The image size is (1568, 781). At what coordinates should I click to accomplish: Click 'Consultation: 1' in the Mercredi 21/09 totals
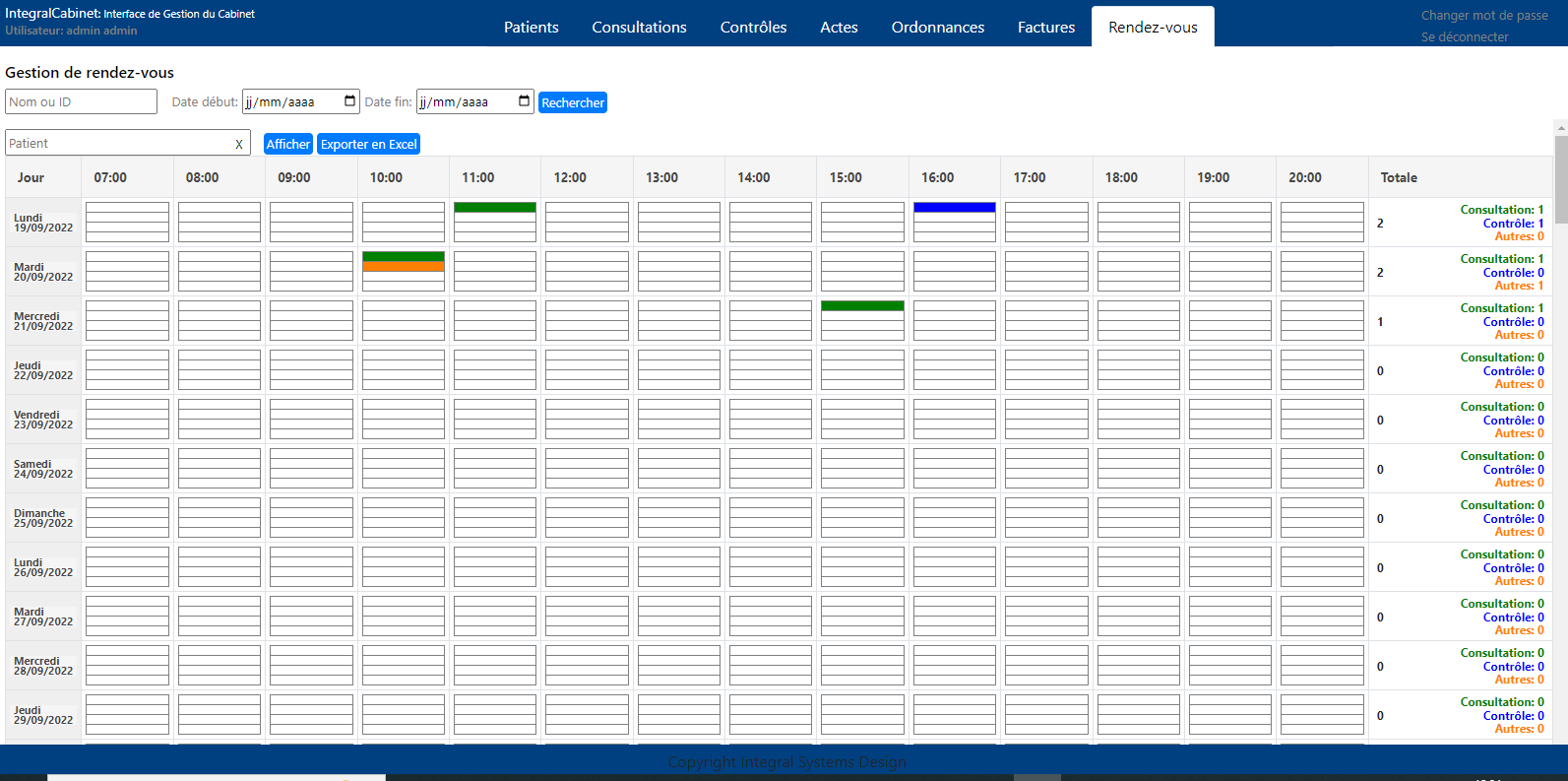pyautogui.click(x=1502, y=308)
